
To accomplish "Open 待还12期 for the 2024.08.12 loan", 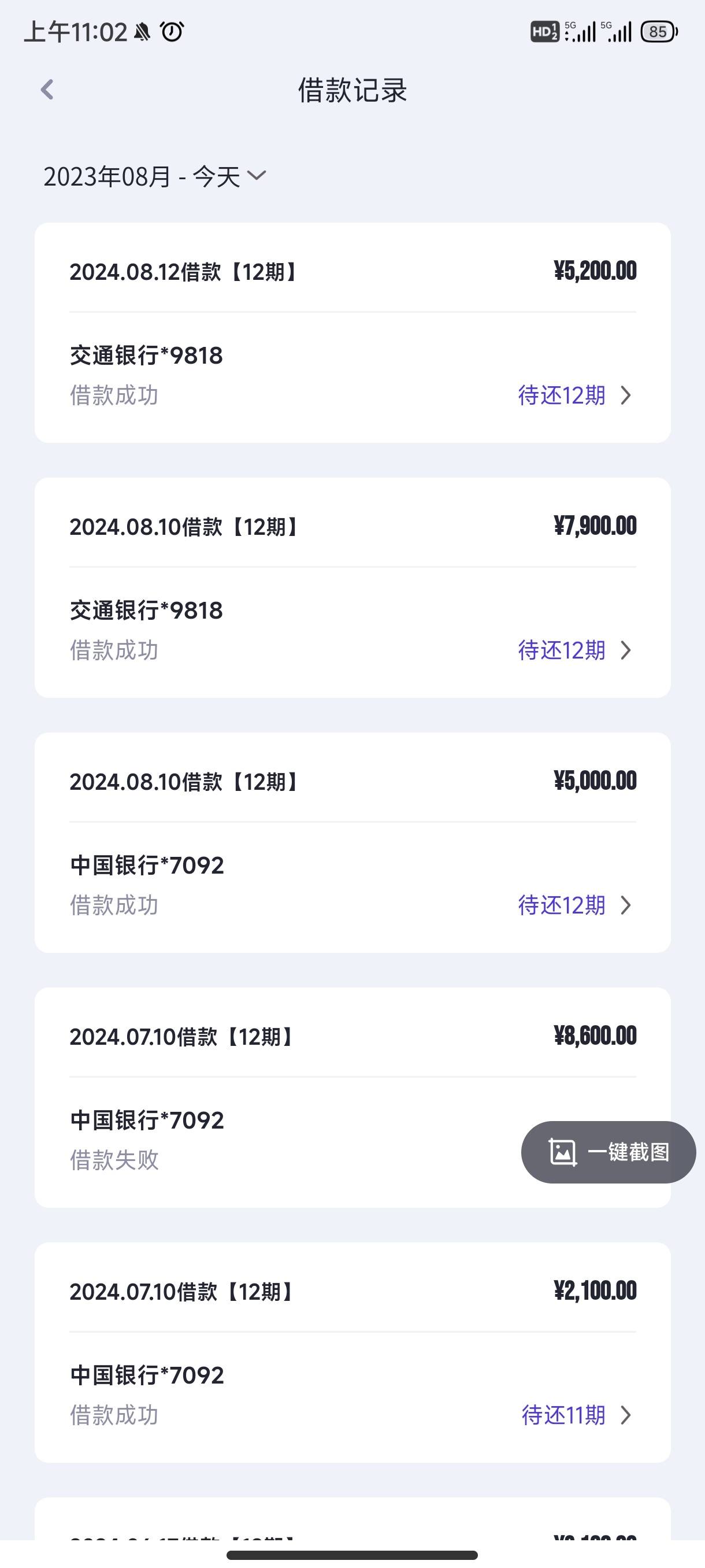I will (562, 395).
